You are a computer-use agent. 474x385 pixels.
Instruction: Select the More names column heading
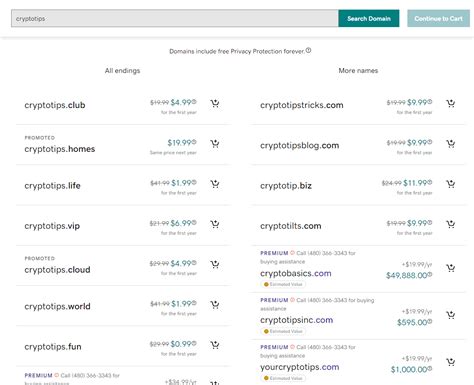pos(358,71)
